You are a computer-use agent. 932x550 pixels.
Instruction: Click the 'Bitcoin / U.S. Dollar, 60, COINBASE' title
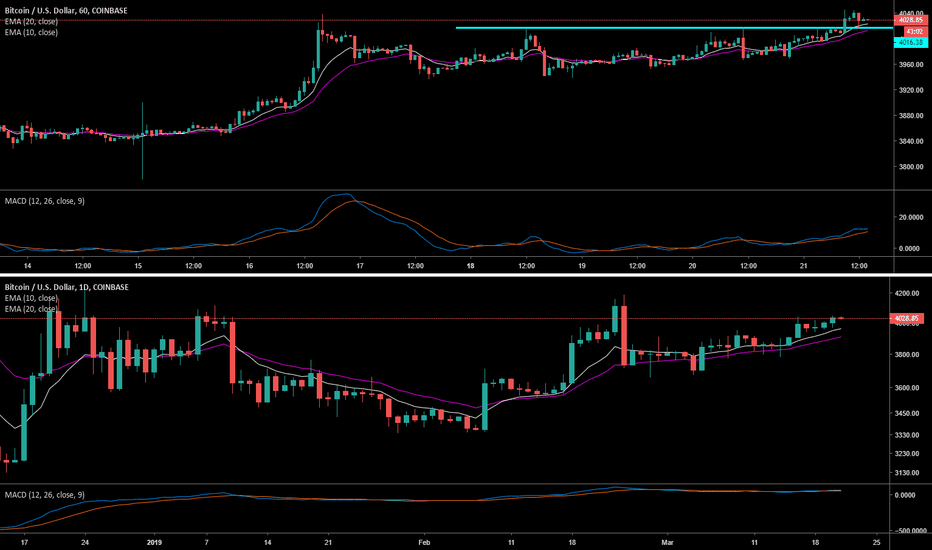pos(66,11)
